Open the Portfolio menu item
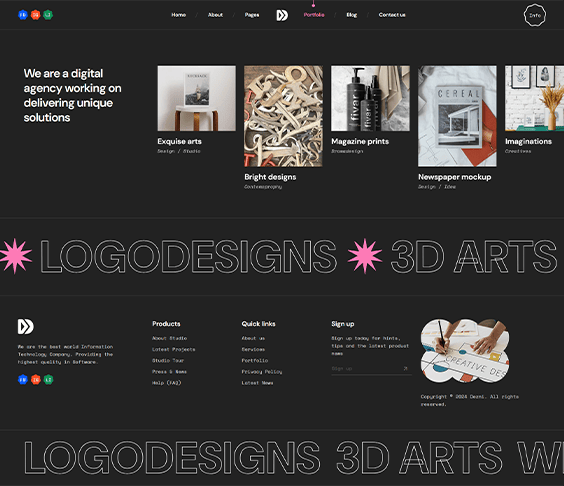 [314, 15]
